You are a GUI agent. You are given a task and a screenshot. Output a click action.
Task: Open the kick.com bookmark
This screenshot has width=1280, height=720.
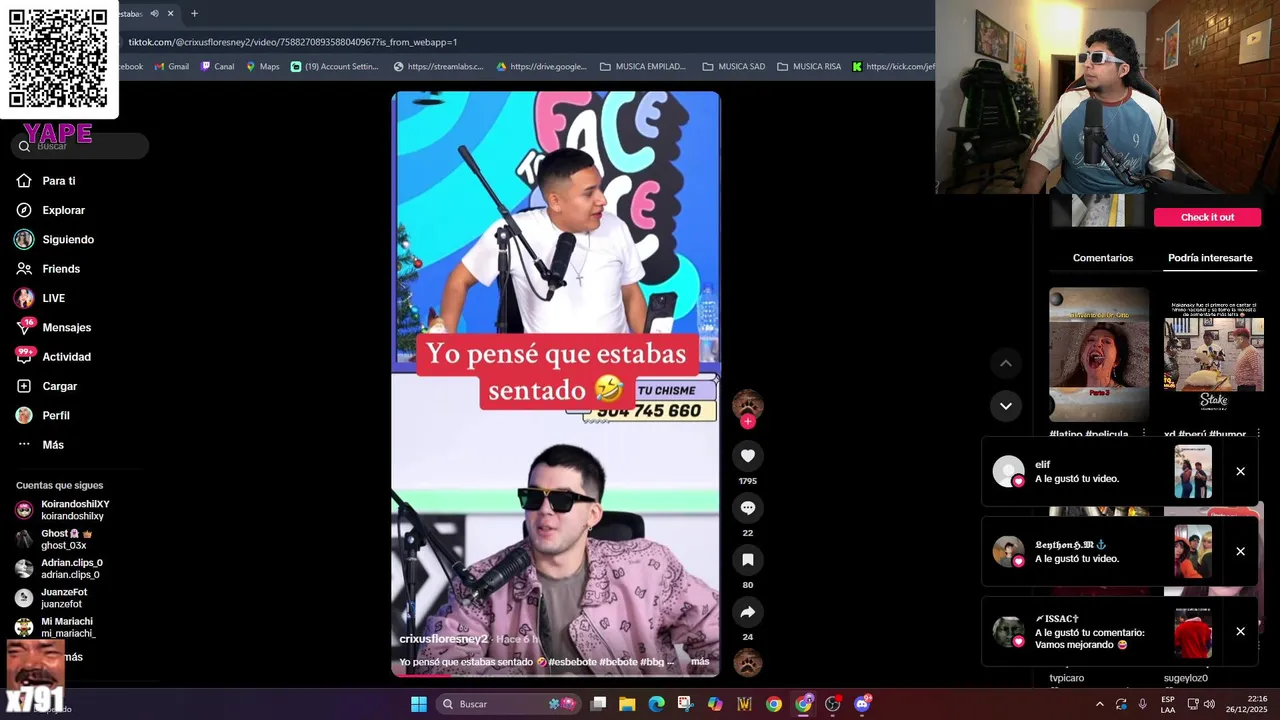(x=894, y=67)
